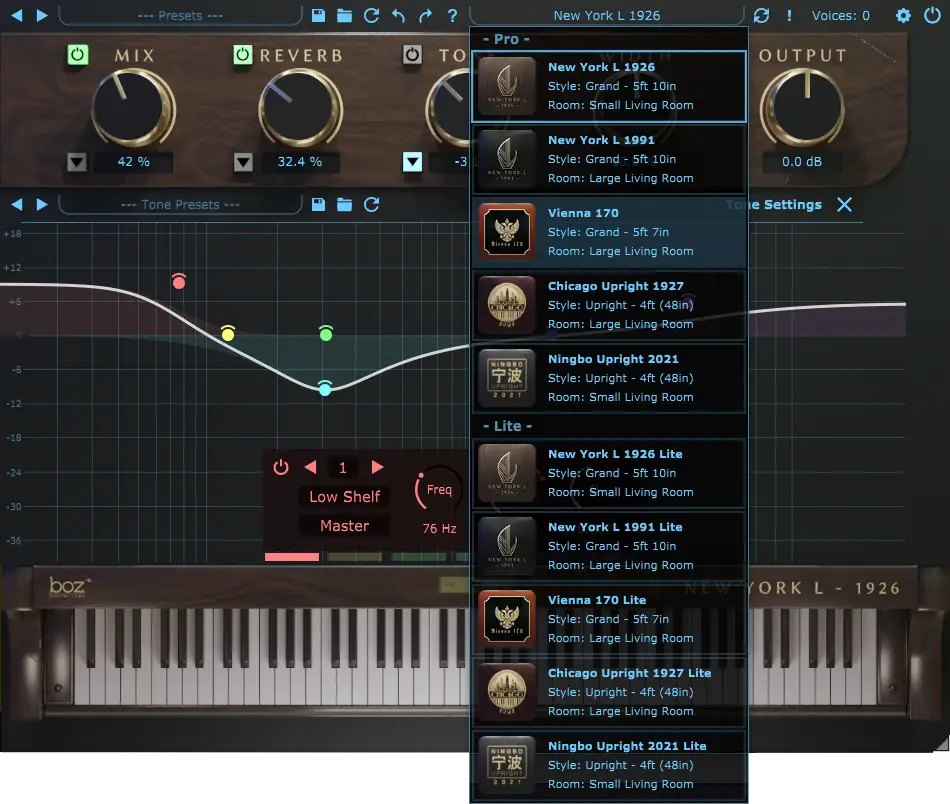The image size is (950, 804).
Task: Collapse the TONE section dropdown arrow
Action: coord(413,162)
